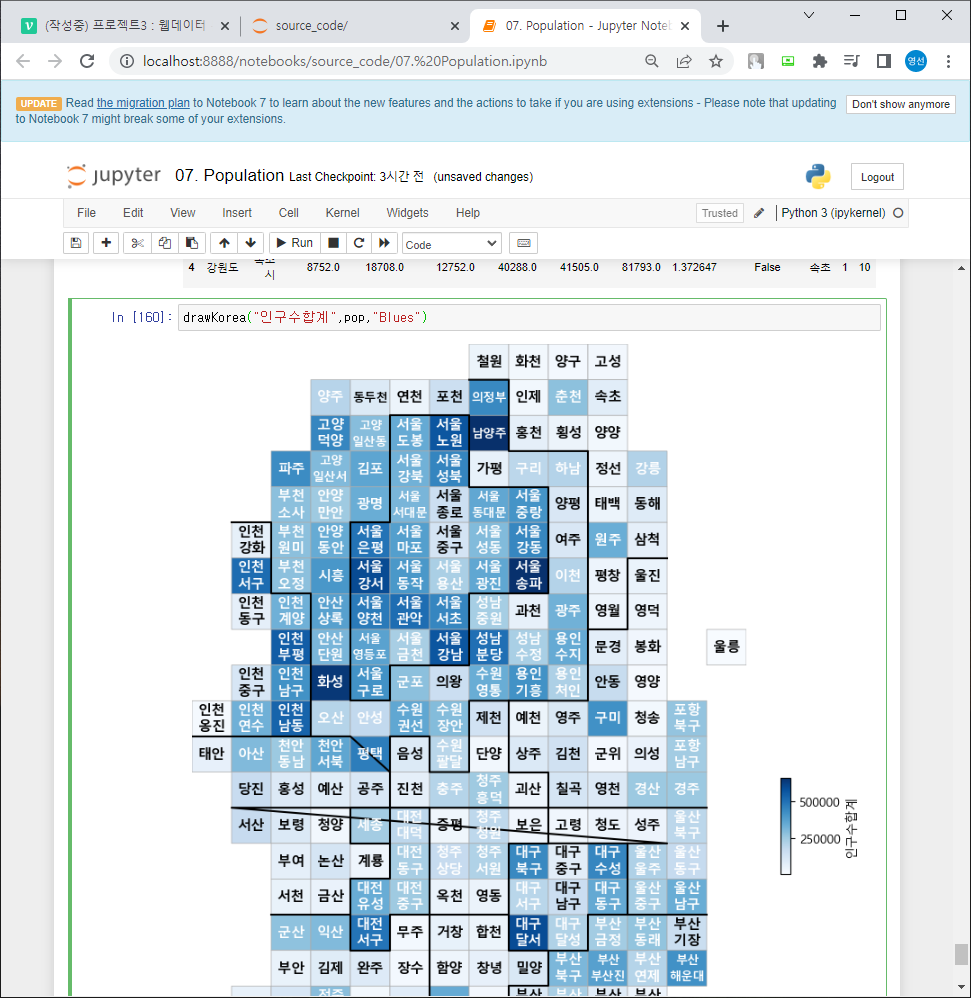Restart the kernel icon
The height and width of the screenshot is (998, 971).
tap(359, 243)
